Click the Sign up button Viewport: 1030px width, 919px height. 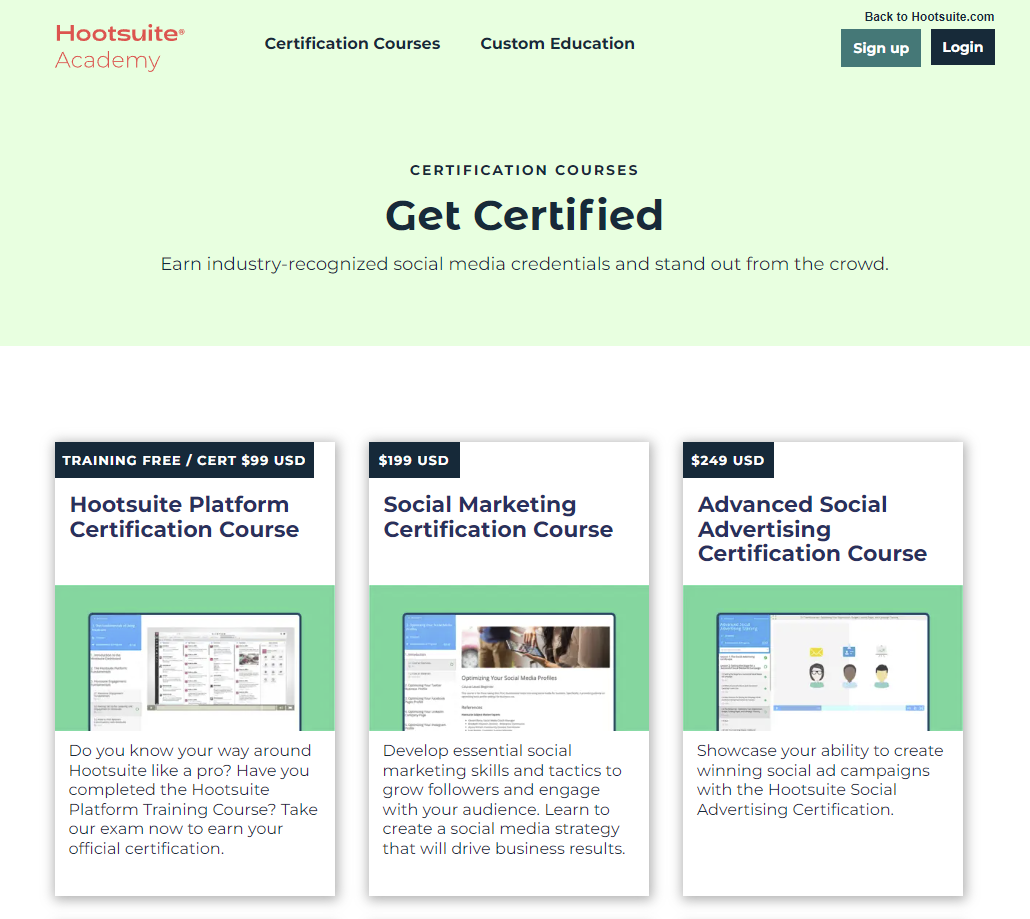point(880,48)
